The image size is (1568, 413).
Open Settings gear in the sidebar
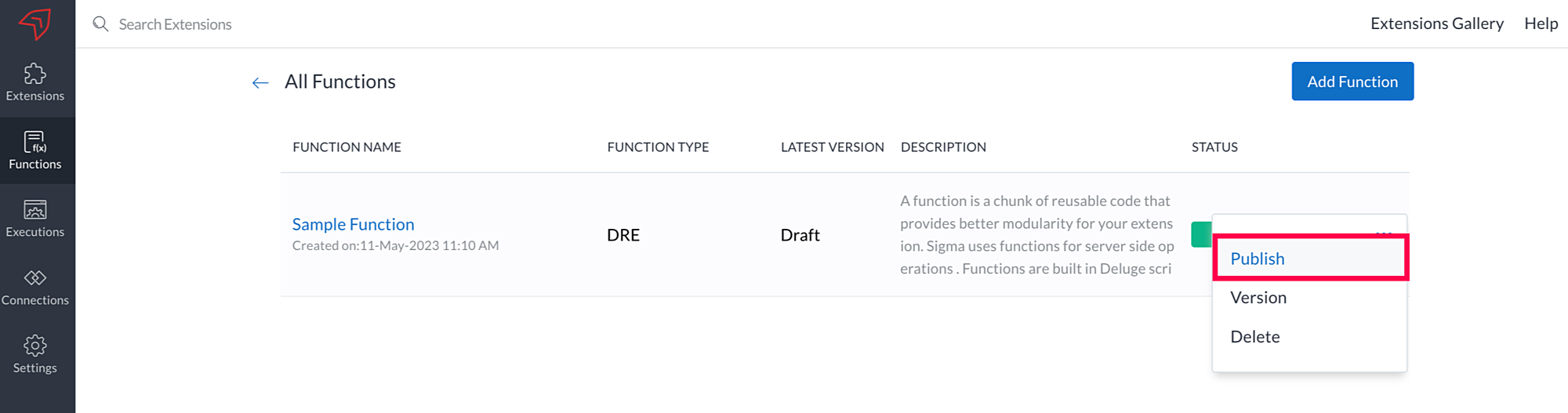[x=35, y=355]
